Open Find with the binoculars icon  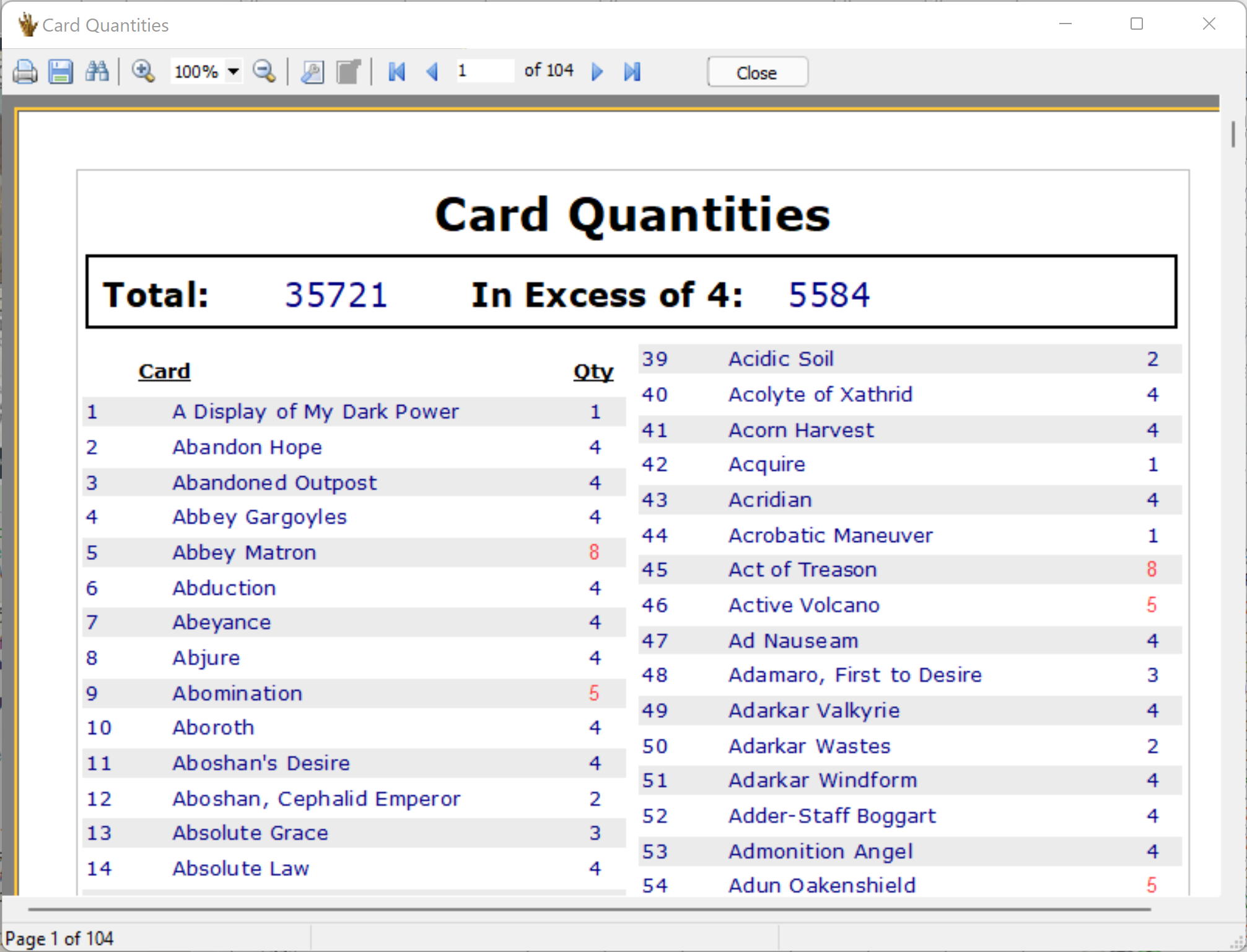pyautogui.click(x=97, y=72)
